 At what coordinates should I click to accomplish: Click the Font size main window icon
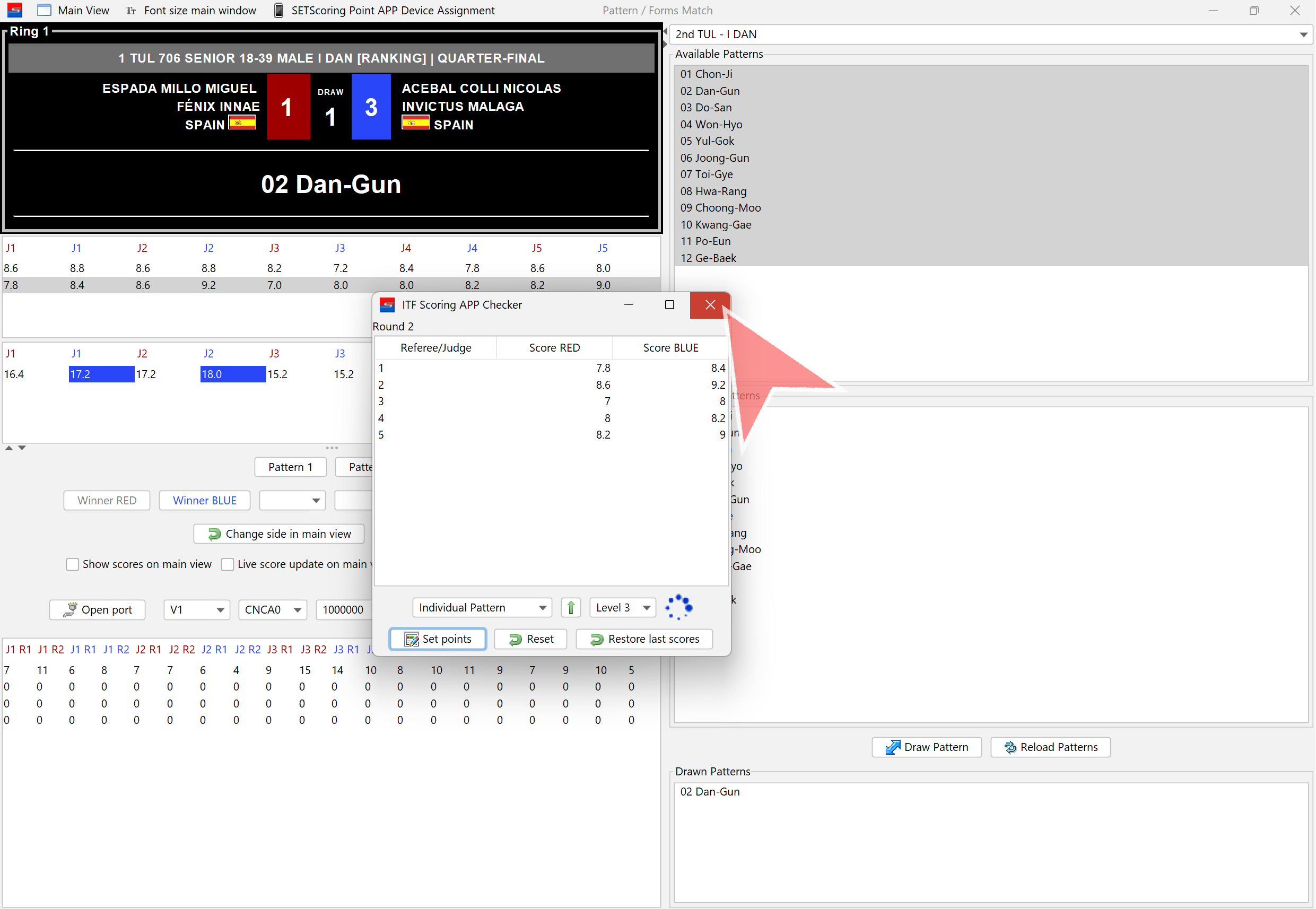tap(130, 10)
